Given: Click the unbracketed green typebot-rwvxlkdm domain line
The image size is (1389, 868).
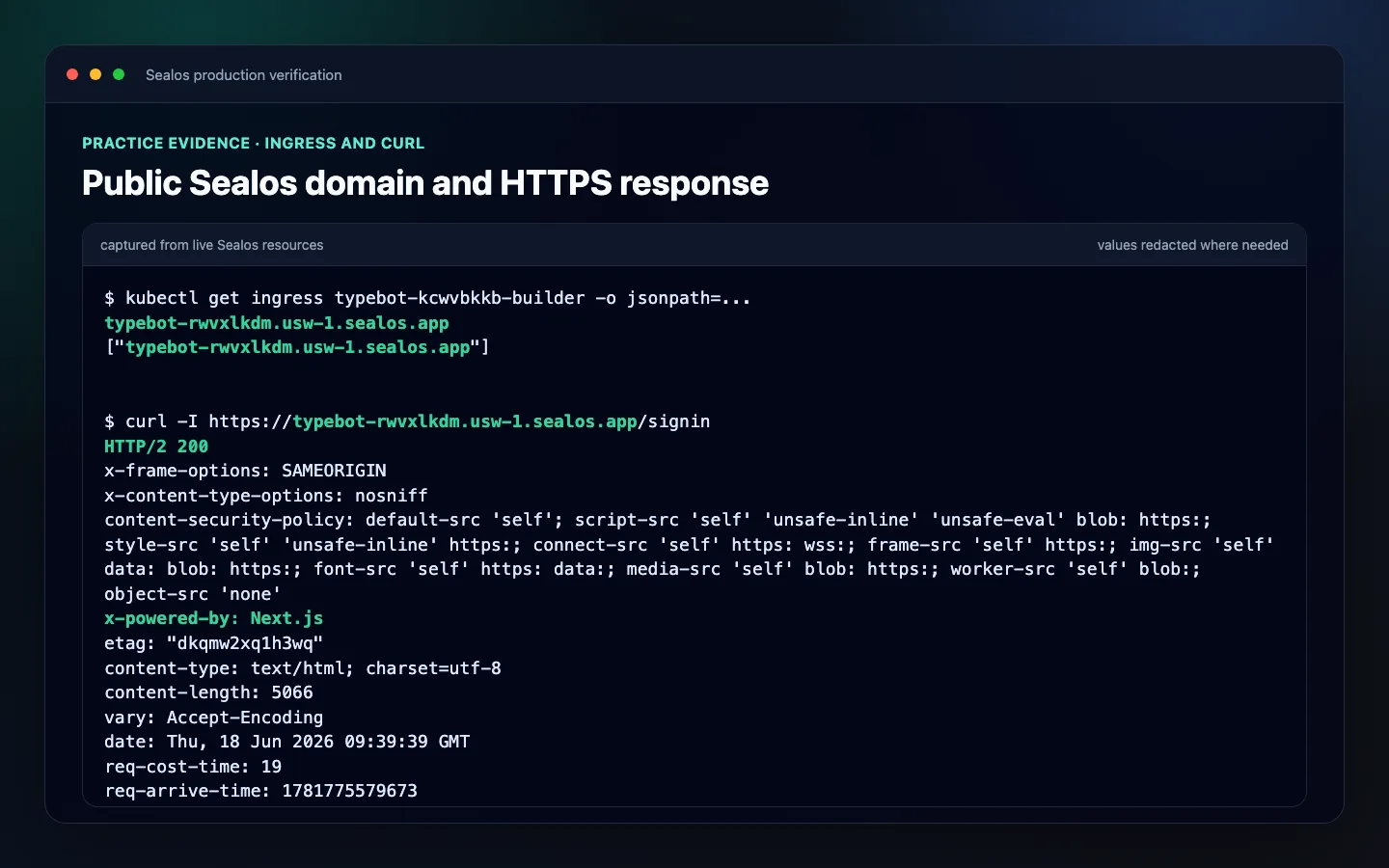Looking at the screenshot, I should click(277, 323).
